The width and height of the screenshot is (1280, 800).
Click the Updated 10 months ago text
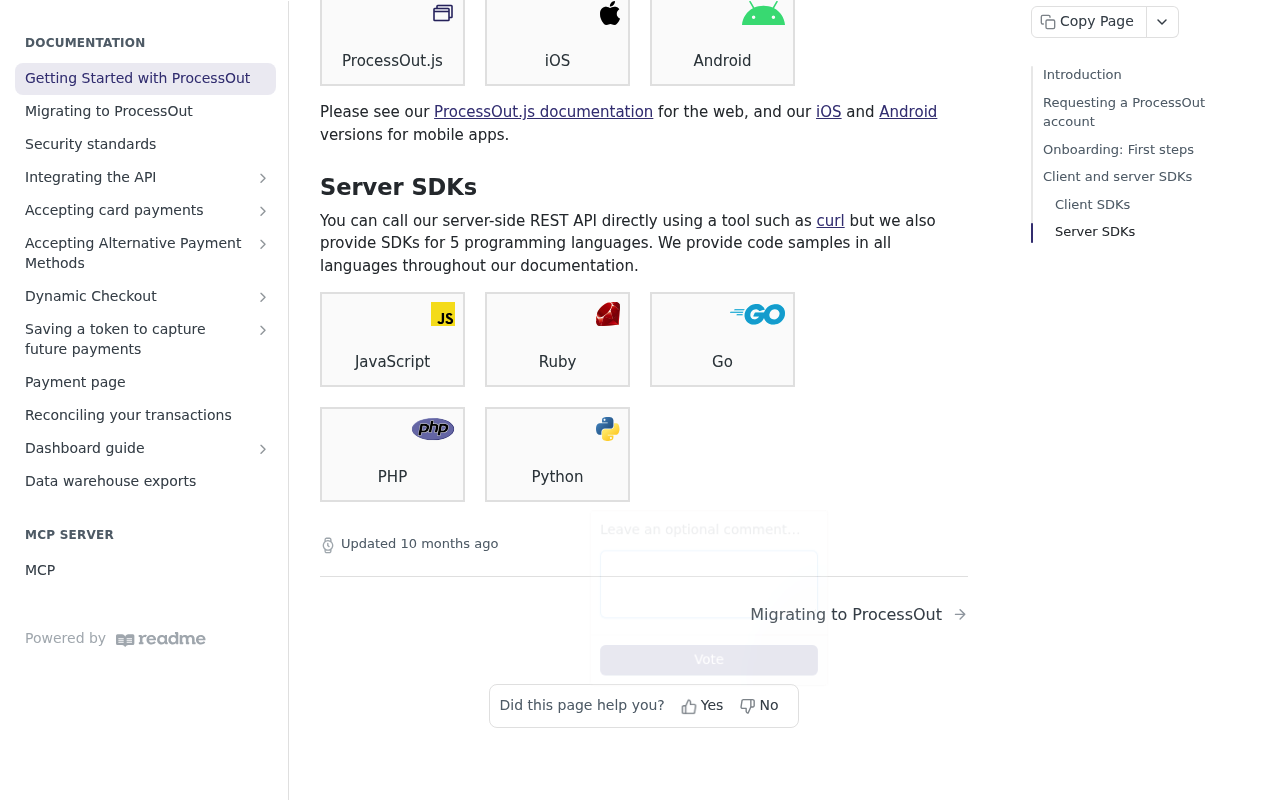point(419,544)
